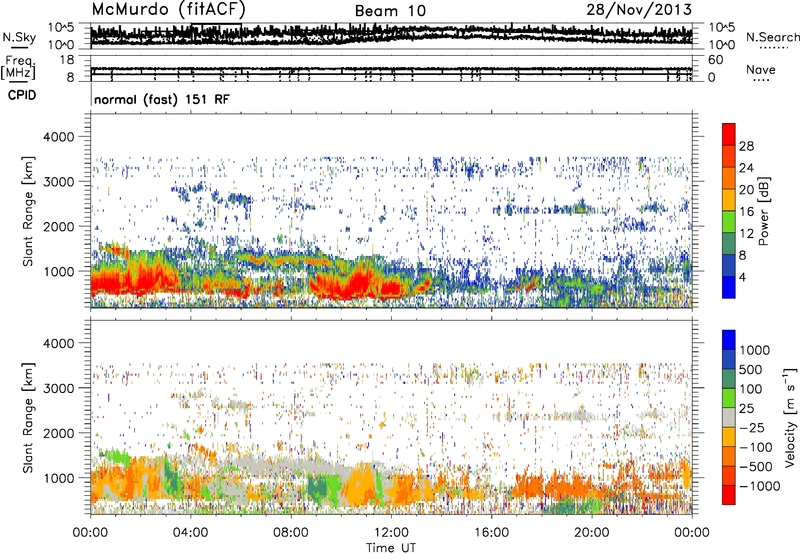Click the 'Power [dB]' colorbar label

click(763, 211)
